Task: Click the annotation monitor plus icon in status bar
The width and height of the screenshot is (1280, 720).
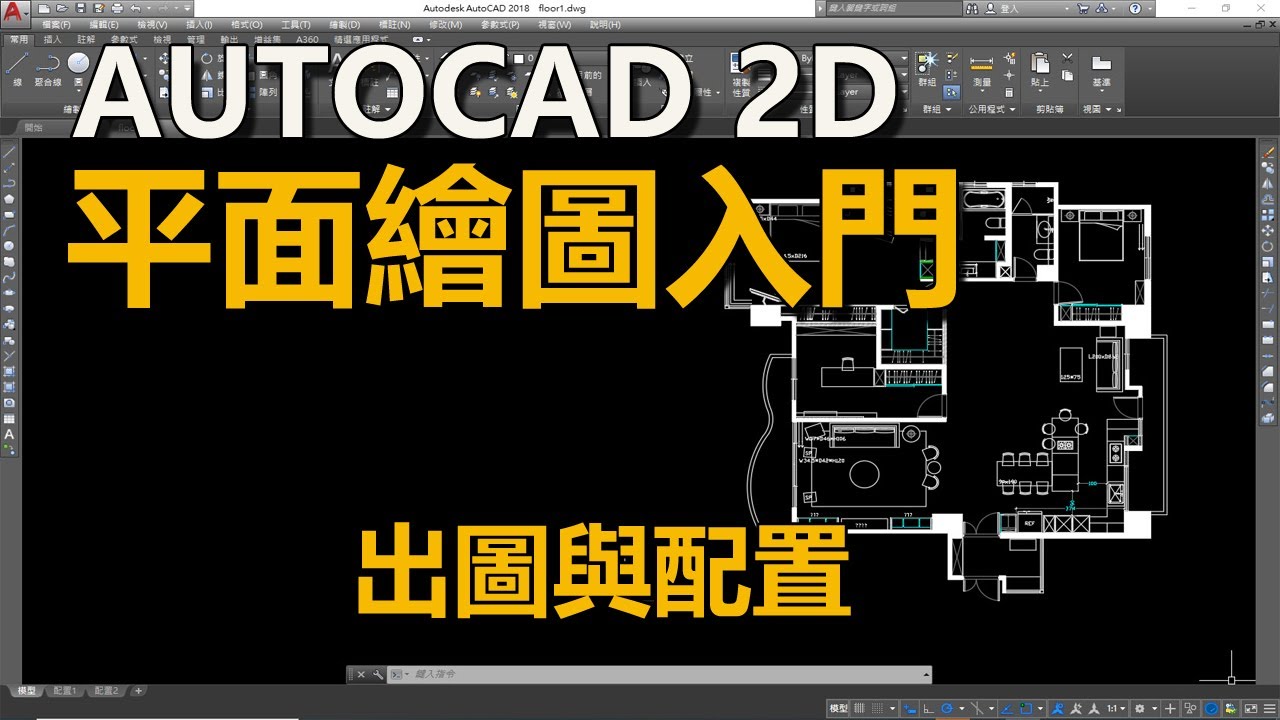Action: 1170,707
